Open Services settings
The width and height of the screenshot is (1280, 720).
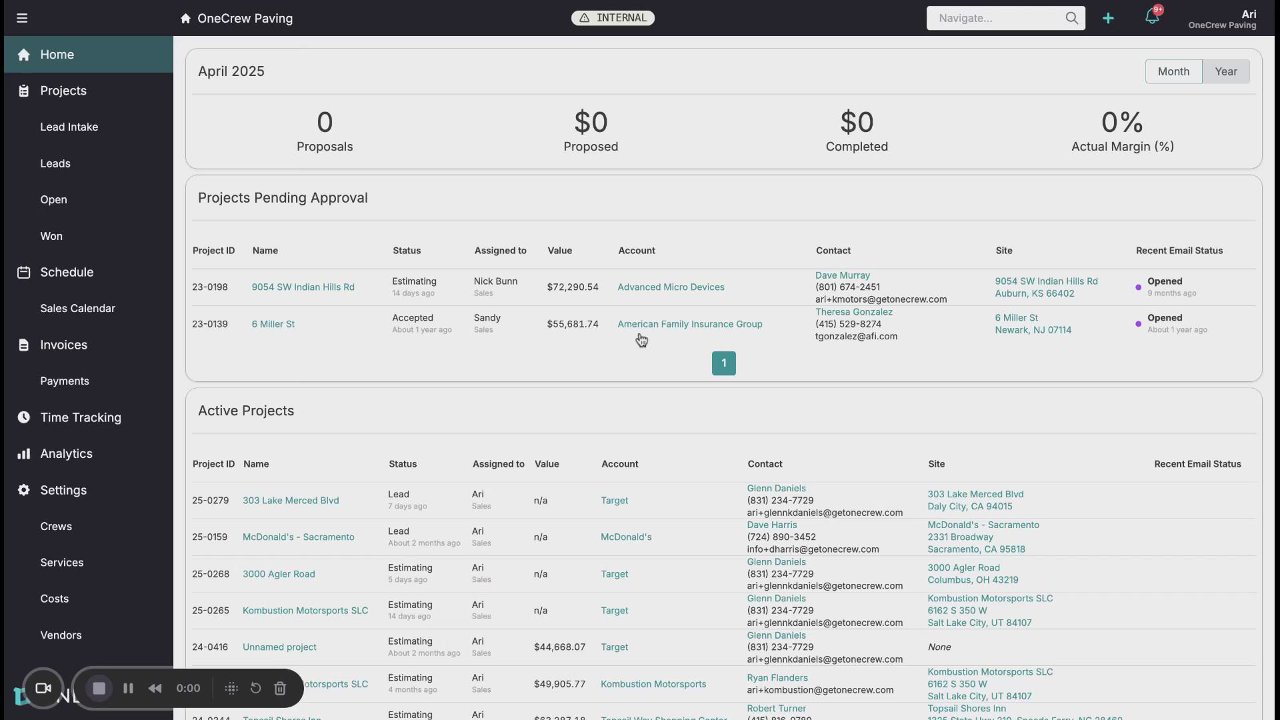click(x=62, y=563)
